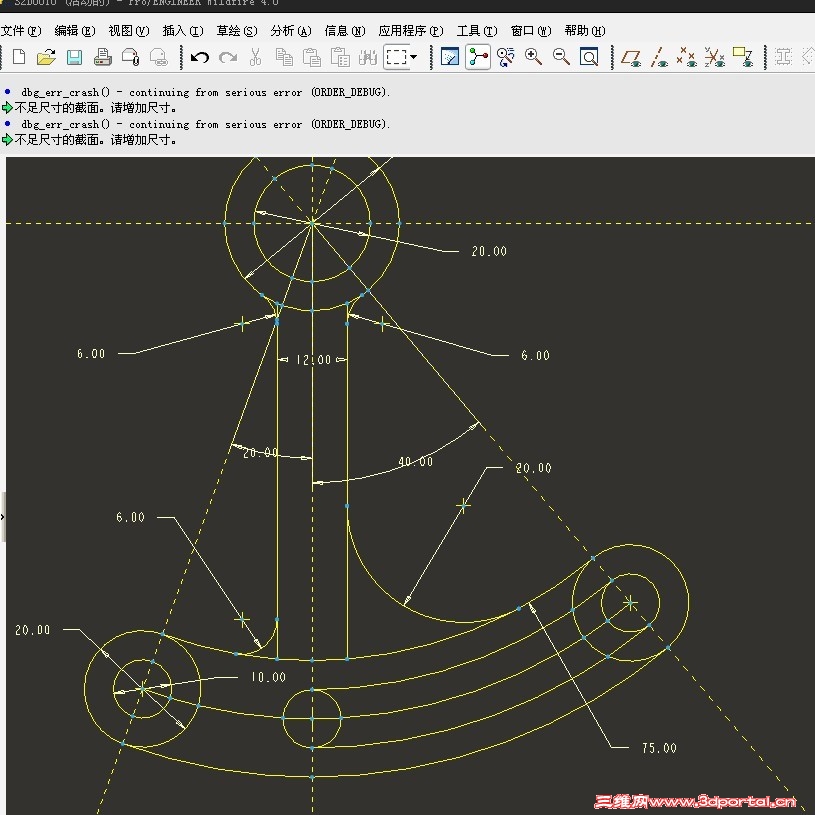Expand the collapsed left panel handle
Screen dimensions: 815x815
pos(3,517)
